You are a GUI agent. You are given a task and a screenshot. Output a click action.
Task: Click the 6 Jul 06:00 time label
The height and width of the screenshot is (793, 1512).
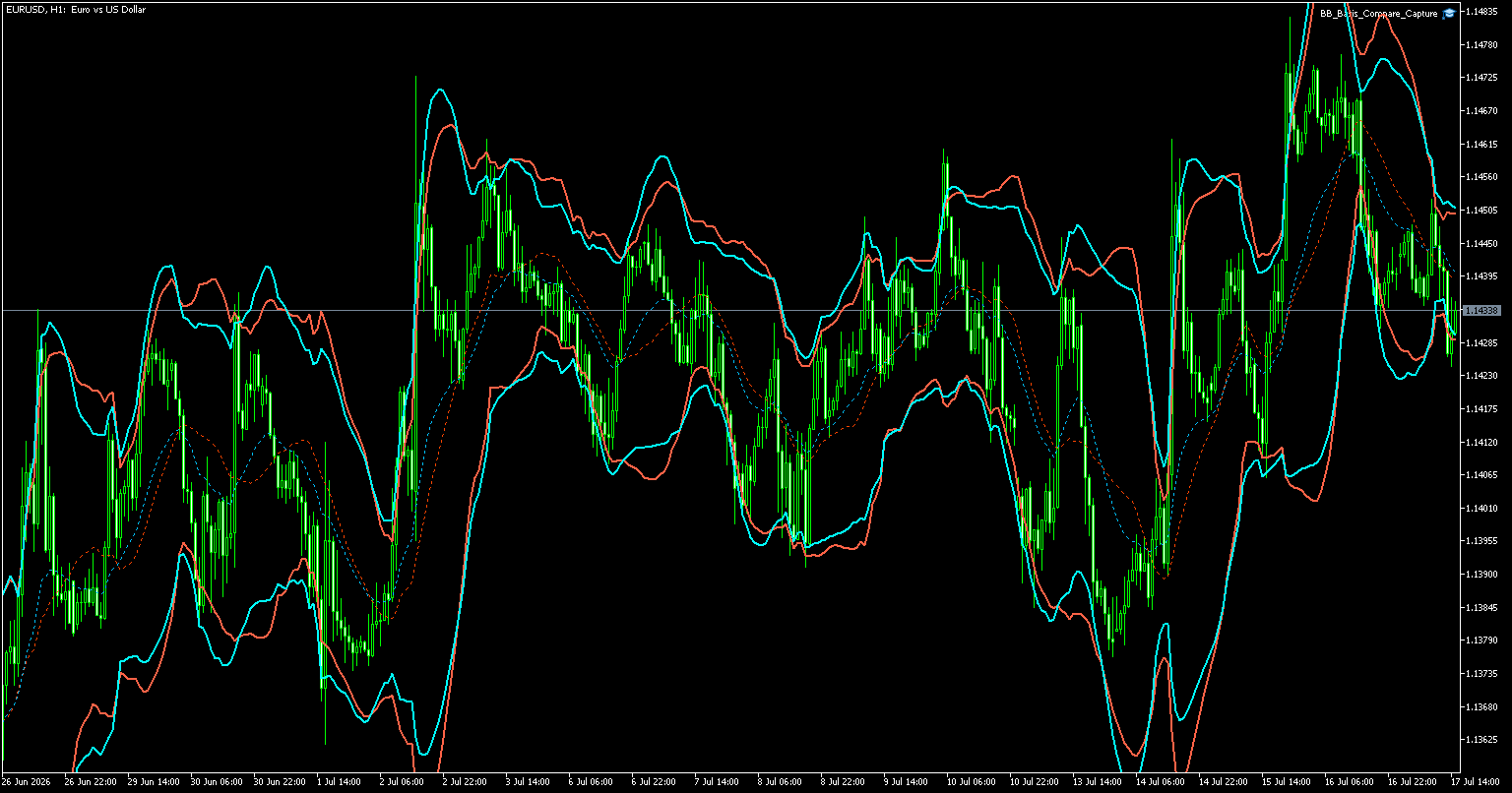click(592, 782)
